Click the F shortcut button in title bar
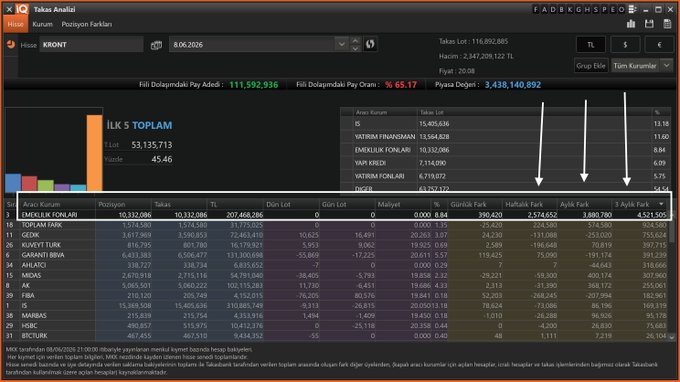Image resolution: width=680 pixels, height=382 pixels. (x=536, y=9)
